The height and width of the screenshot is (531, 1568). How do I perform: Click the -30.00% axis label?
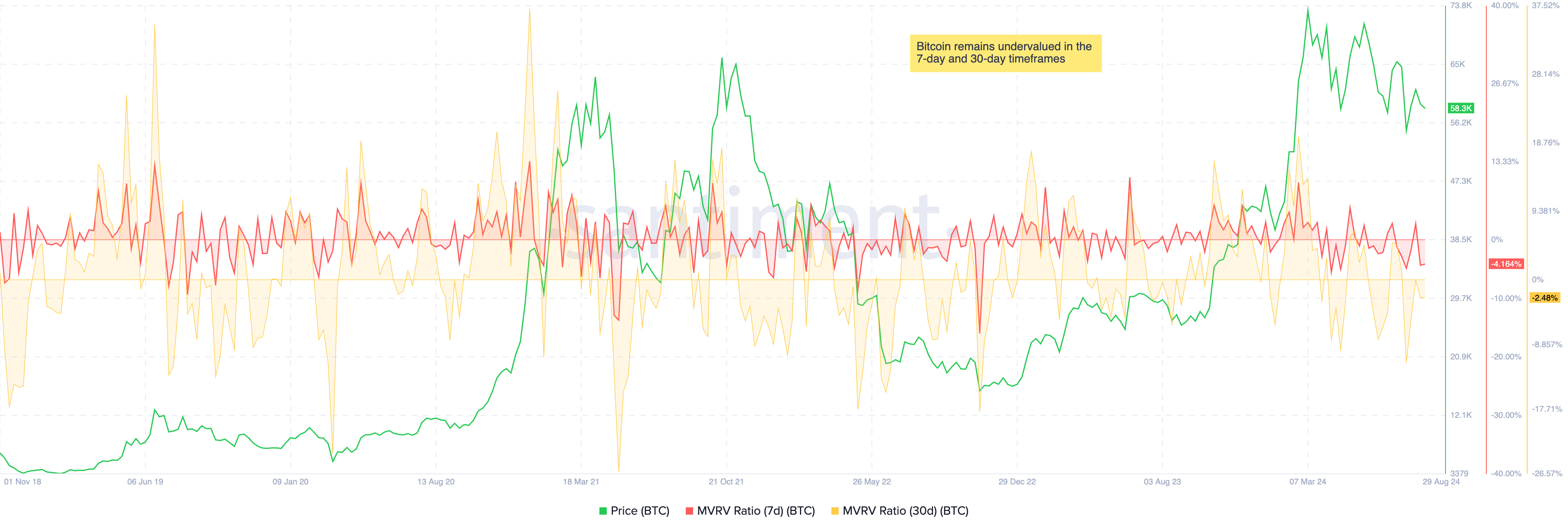pos(1506,415)
